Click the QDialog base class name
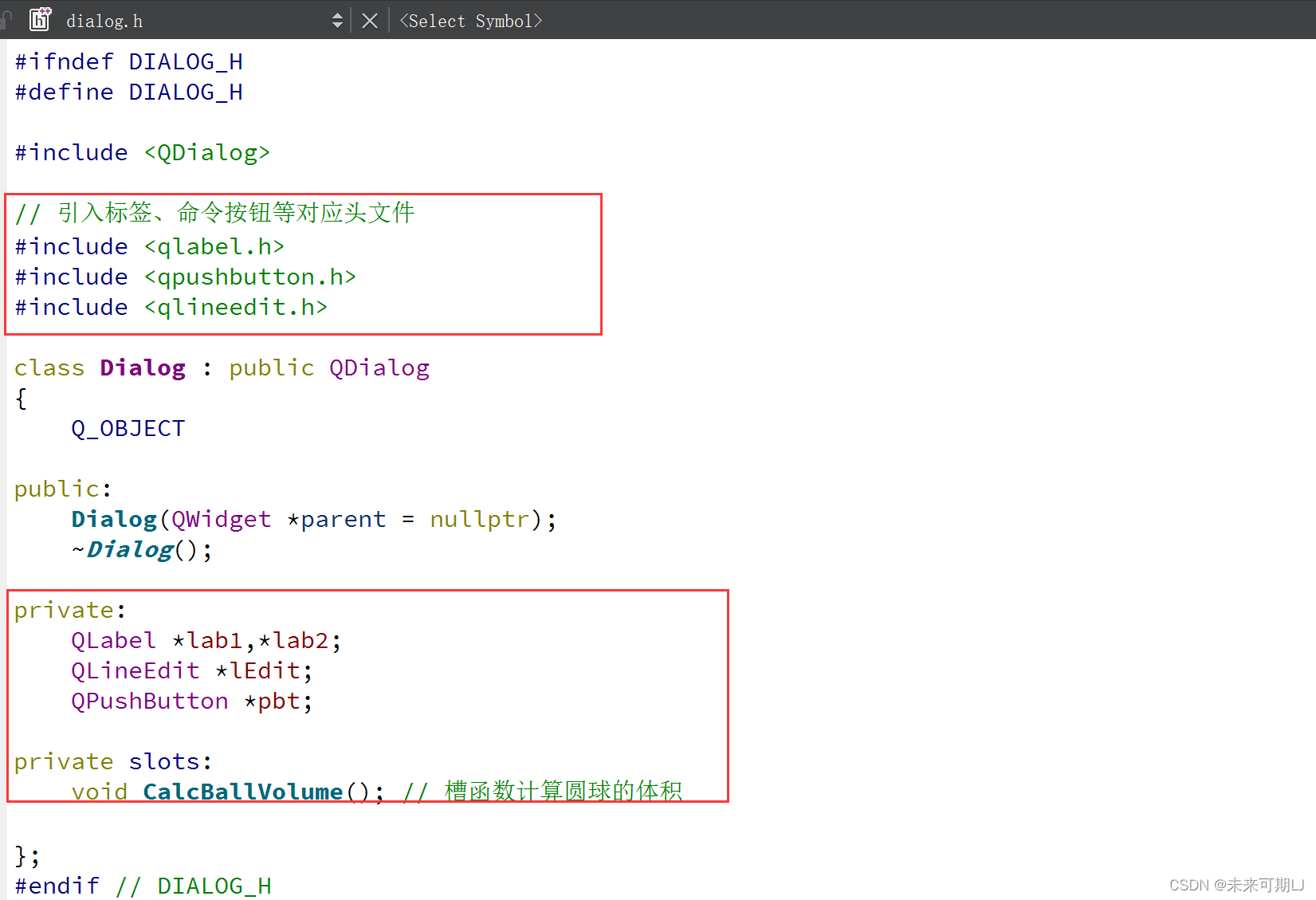The width and height of the screenshot is (1316, 900). [379, 368]
